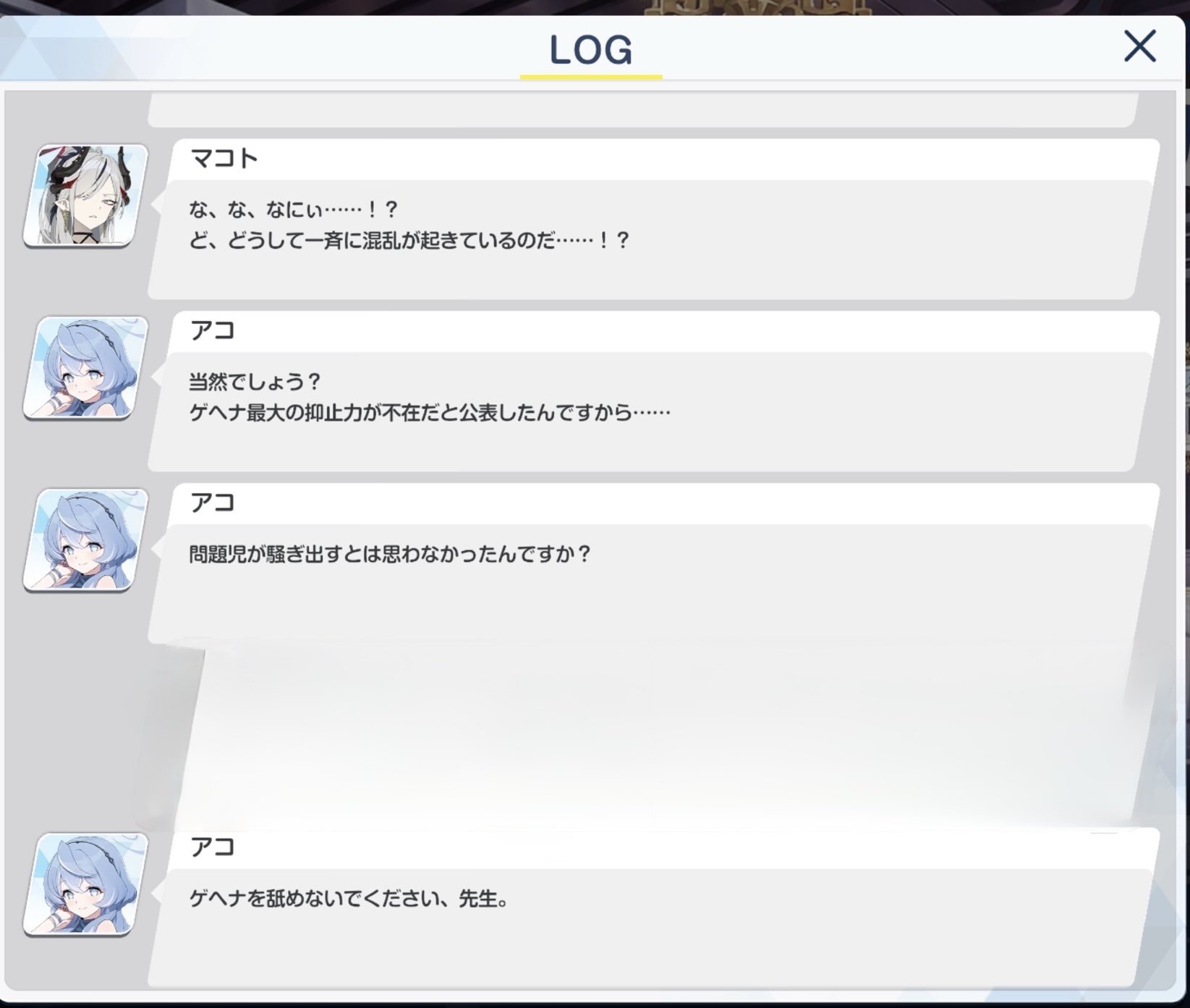Click the ゲヘナを舐めないでください dialogue text
1190x1008 pixels.
coord(349,899)
